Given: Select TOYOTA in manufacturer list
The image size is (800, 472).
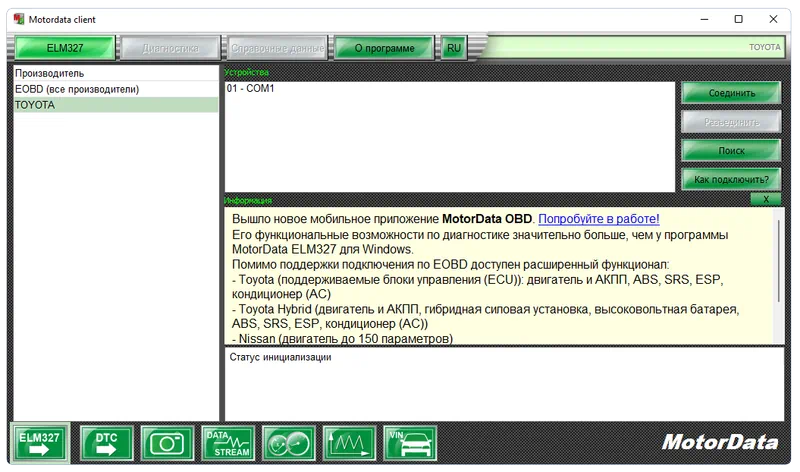Looking at the screenshot, I should pyautogui.click(x=116, y=105).
